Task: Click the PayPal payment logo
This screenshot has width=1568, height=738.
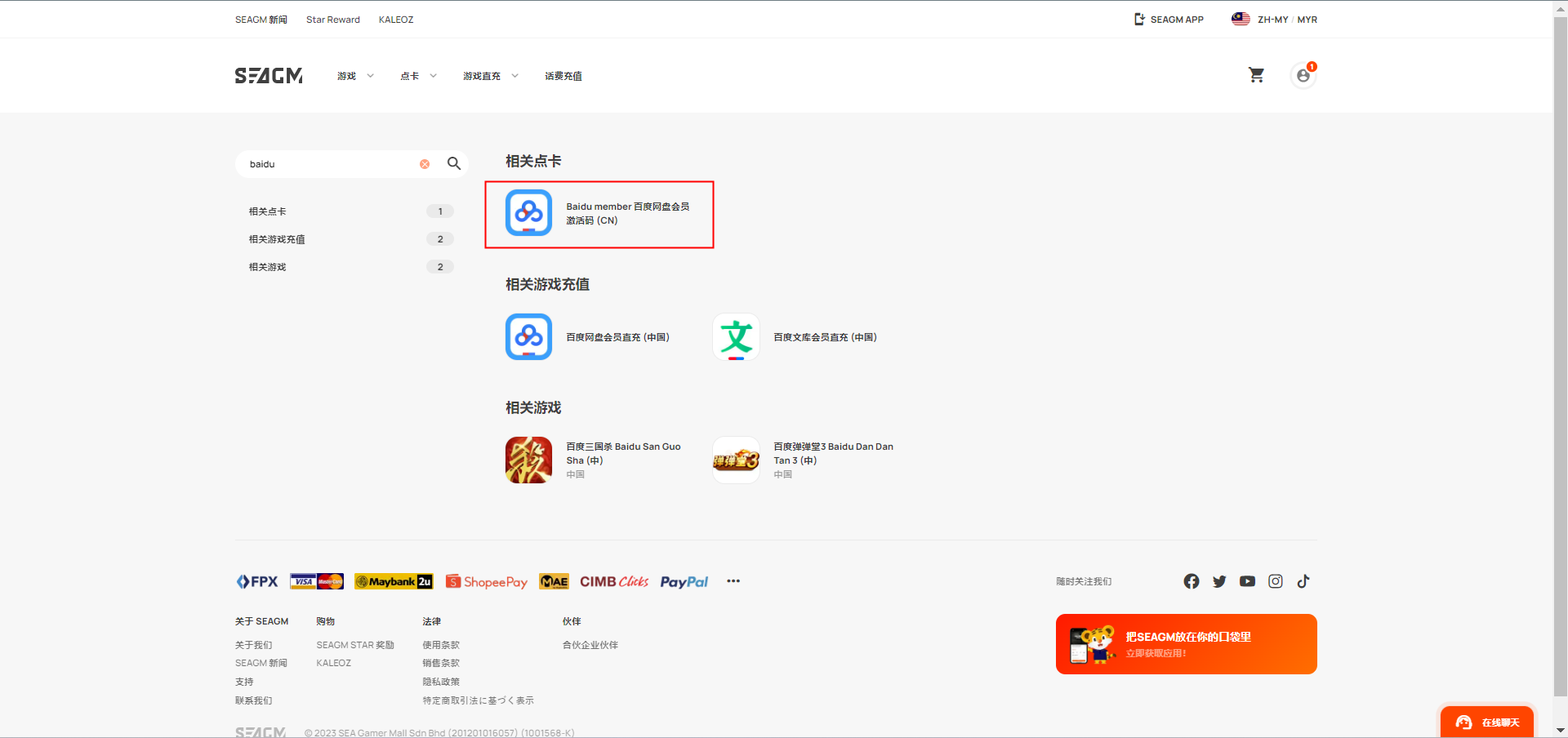Action: [684, 581]
